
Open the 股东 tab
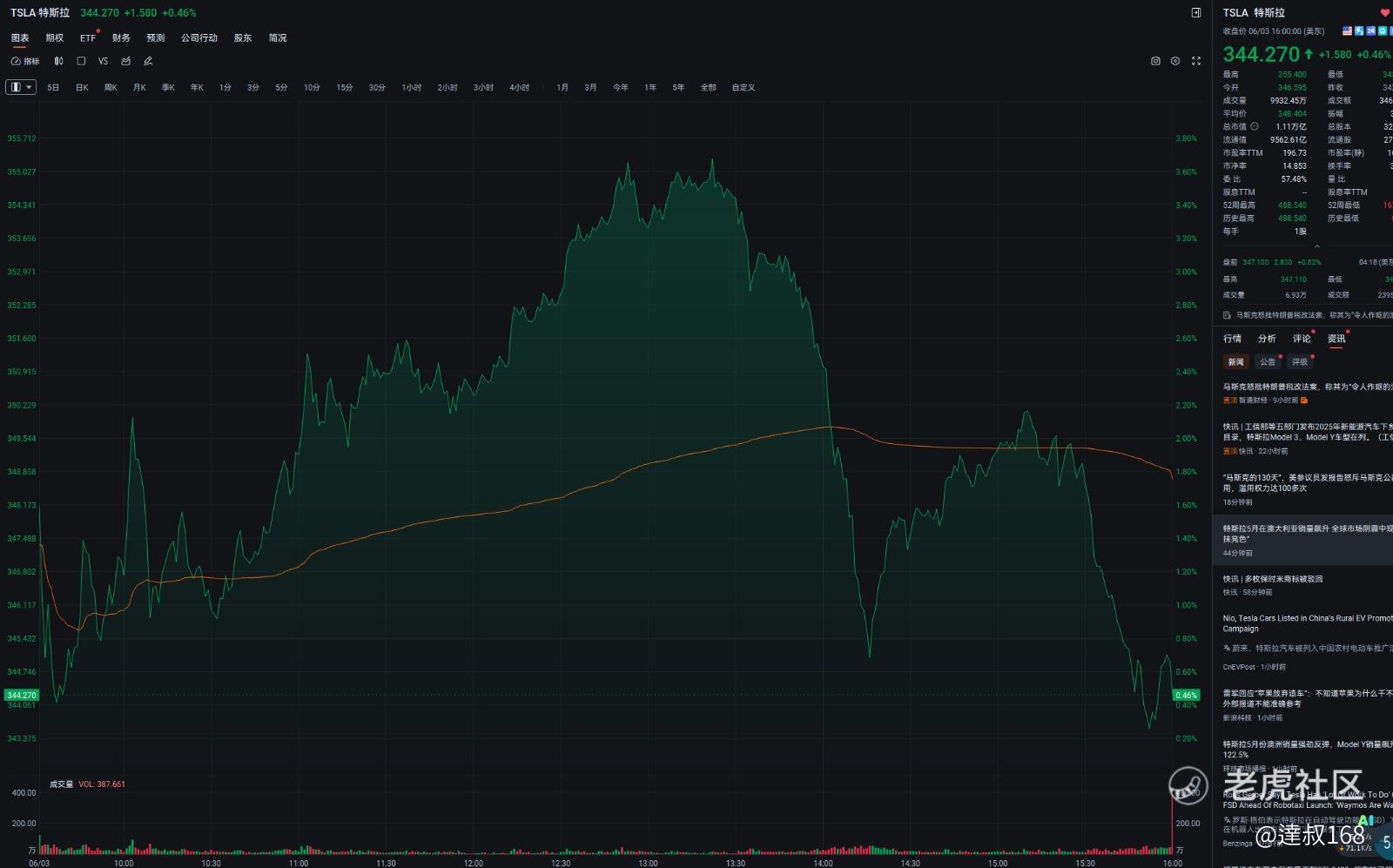243,37
